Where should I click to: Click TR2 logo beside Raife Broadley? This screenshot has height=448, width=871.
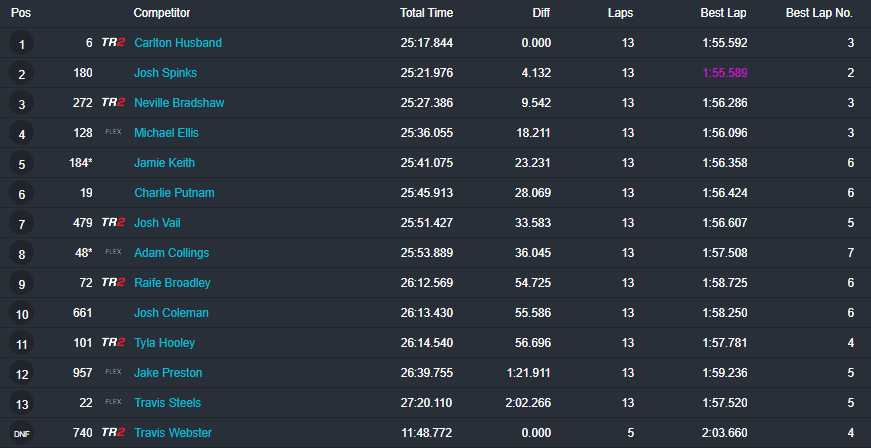(x=113, y=283)
